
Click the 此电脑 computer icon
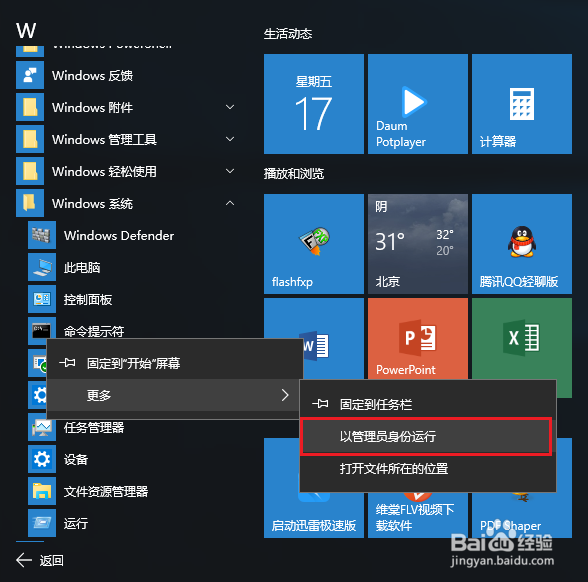click(x=42, y=267)
